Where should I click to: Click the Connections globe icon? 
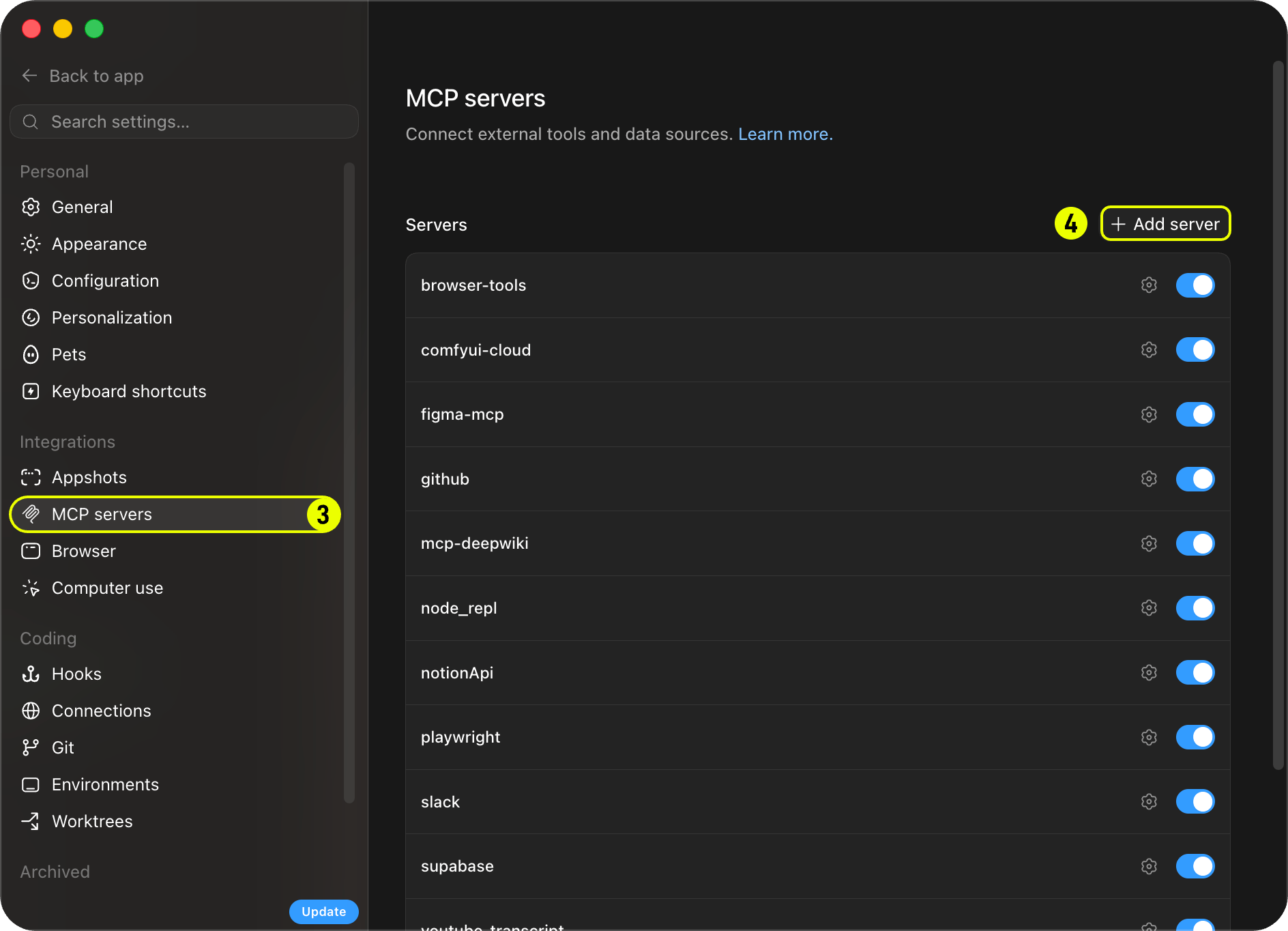[31, 711]
